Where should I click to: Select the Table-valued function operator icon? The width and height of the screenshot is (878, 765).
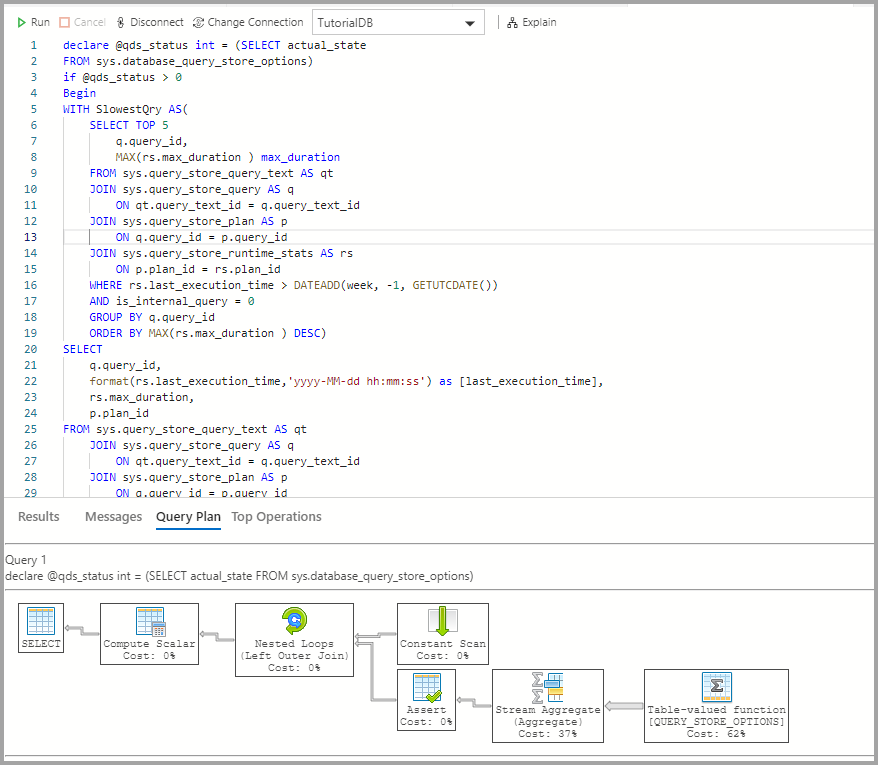pyautogui.click(x=716, y=687)
